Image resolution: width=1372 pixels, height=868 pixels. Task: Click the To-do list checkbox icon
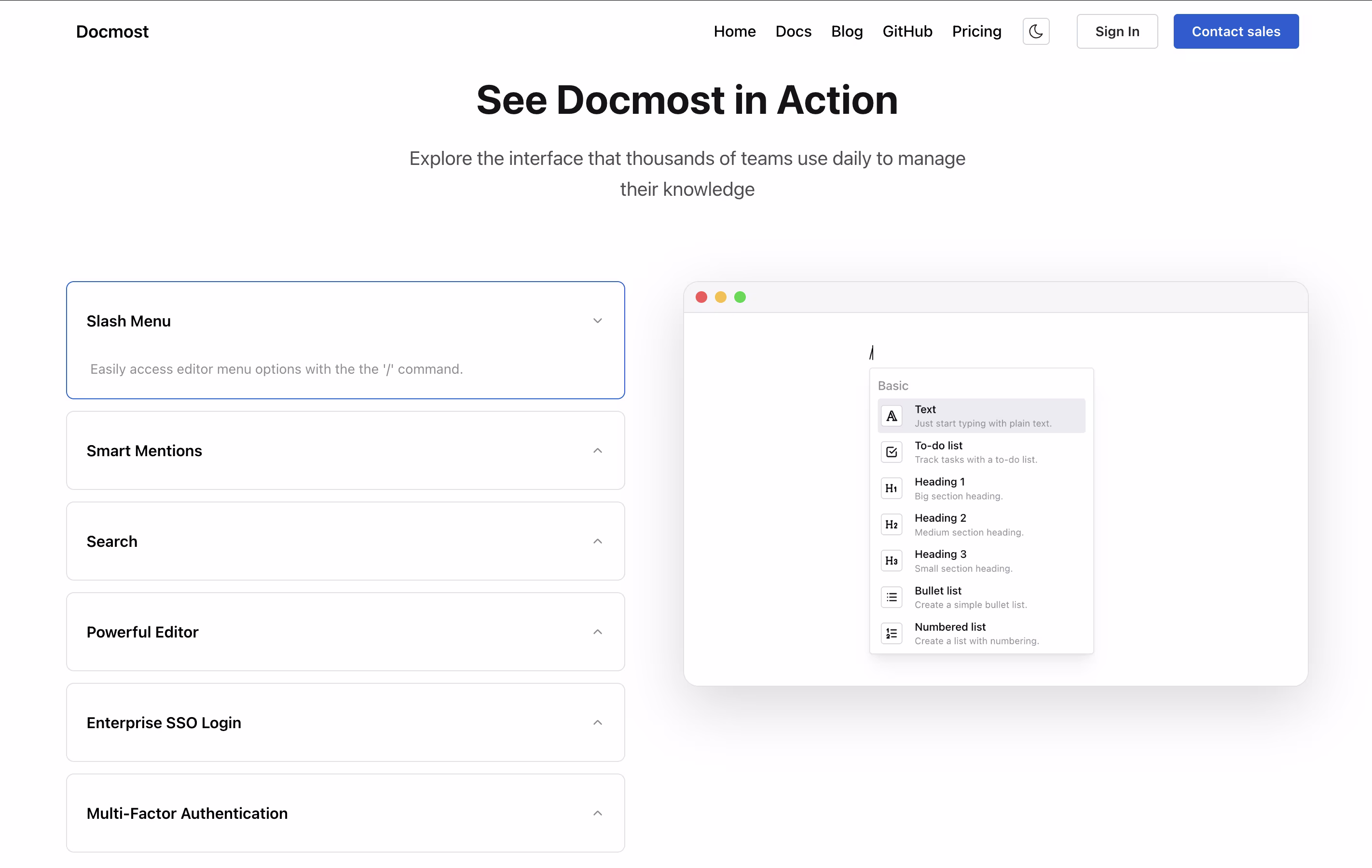pos(891,452)
